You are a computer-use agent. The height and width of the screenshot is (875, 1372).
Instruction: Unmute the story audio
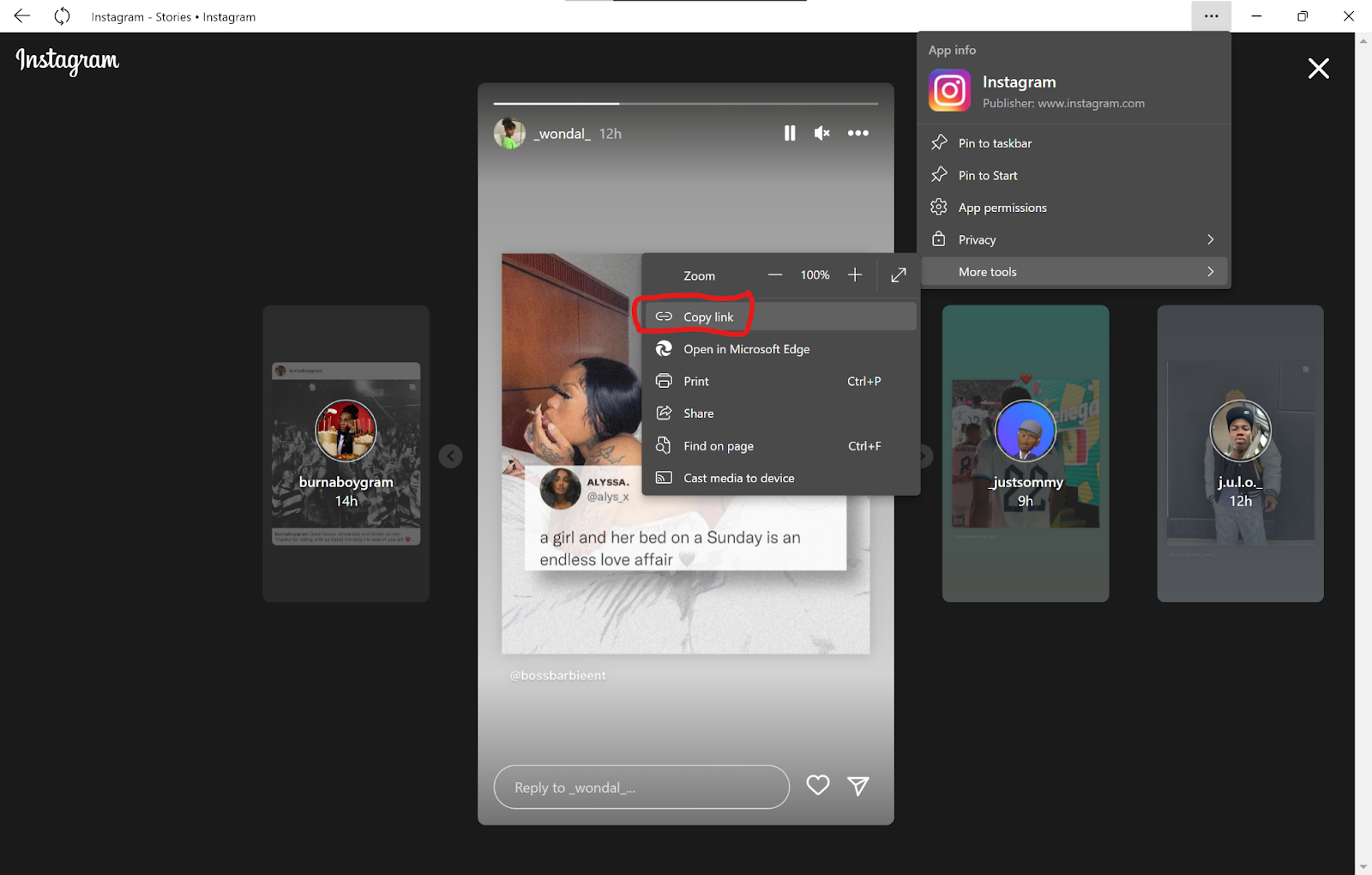tap(822, 133)
